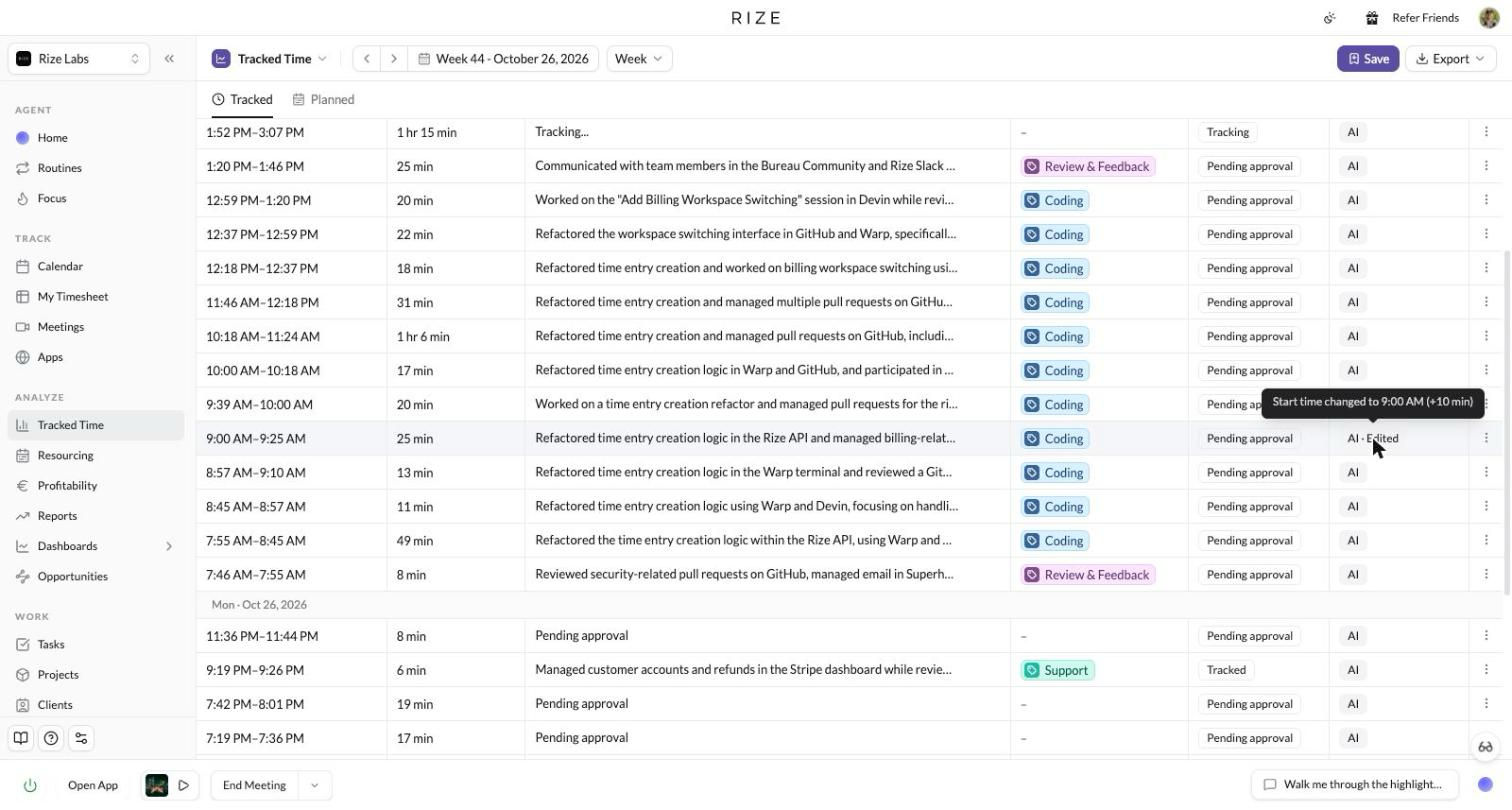Open Calendar in the sidebar
Screen dimensions: 1512x810
pyautogui.click(x=95, y=267)
